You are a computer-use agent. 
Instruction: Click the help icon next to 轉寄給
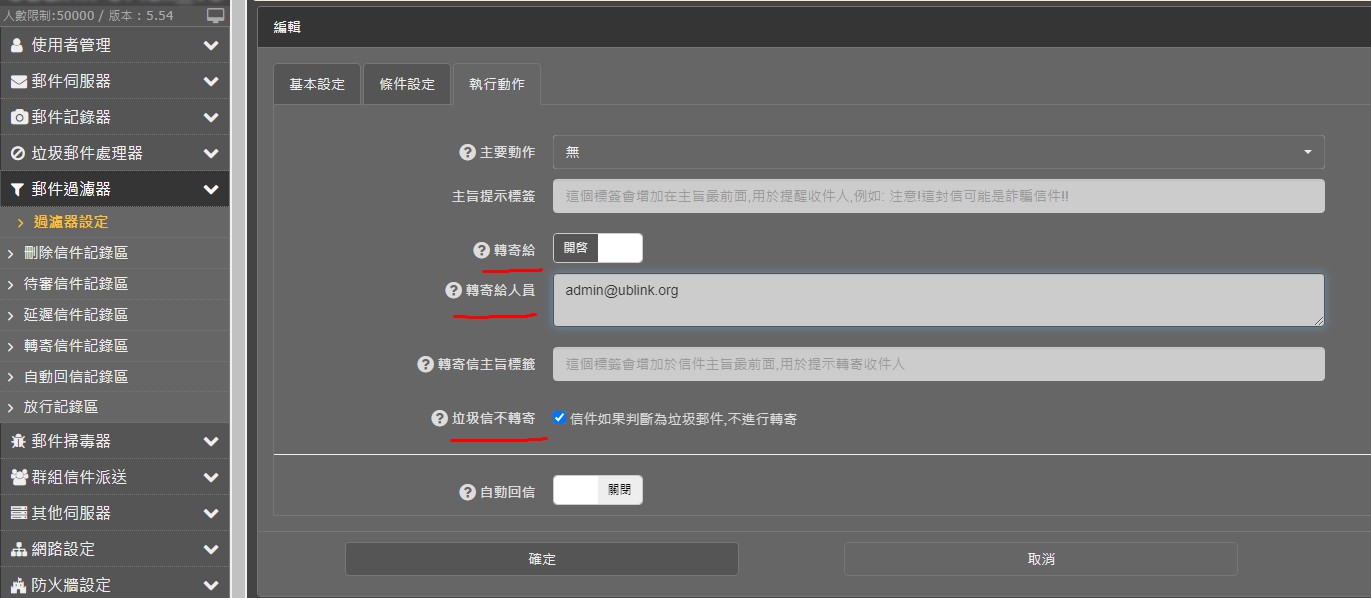pos(481,250)
